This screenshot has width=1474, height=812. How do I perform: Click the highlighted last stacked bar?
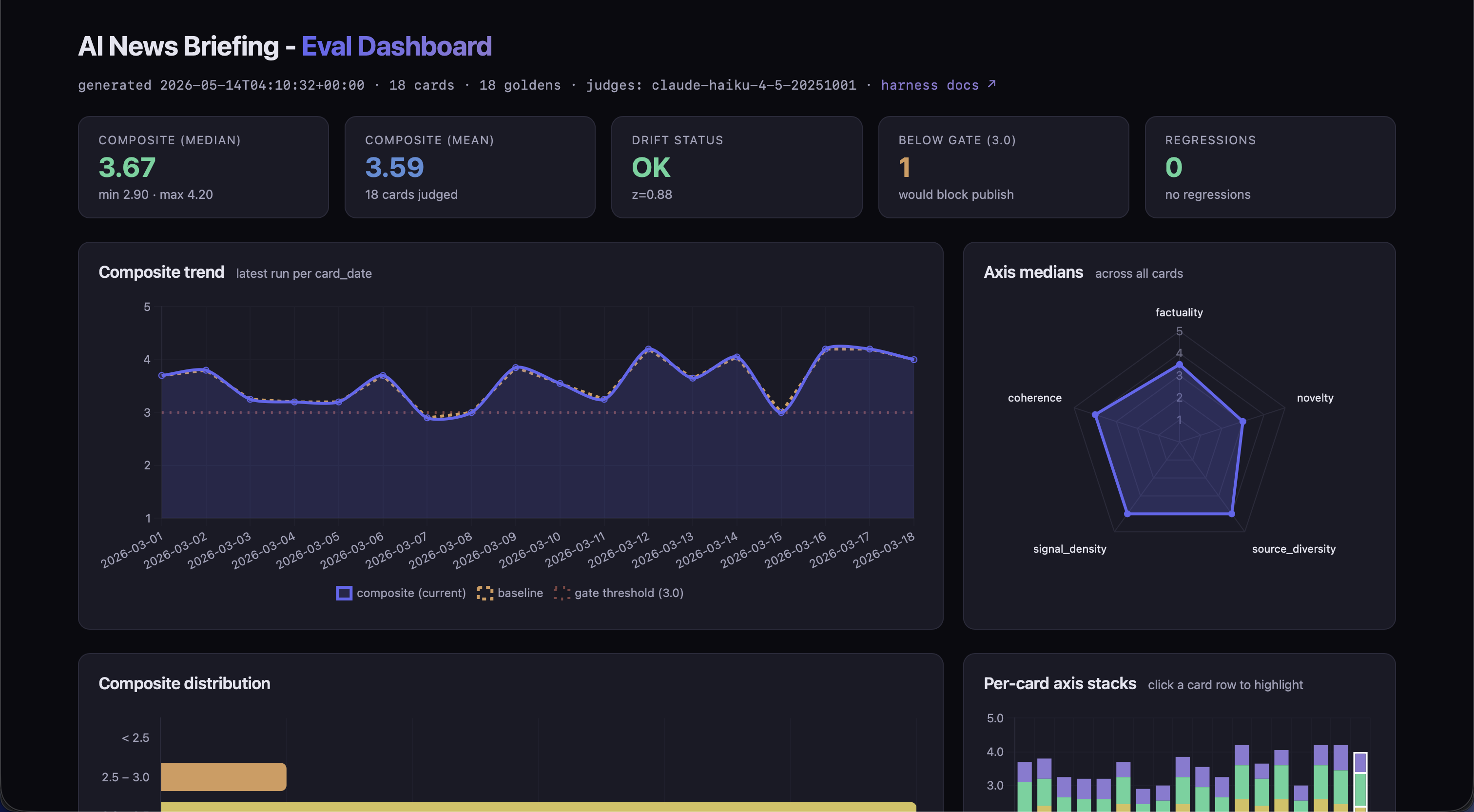1360,782
